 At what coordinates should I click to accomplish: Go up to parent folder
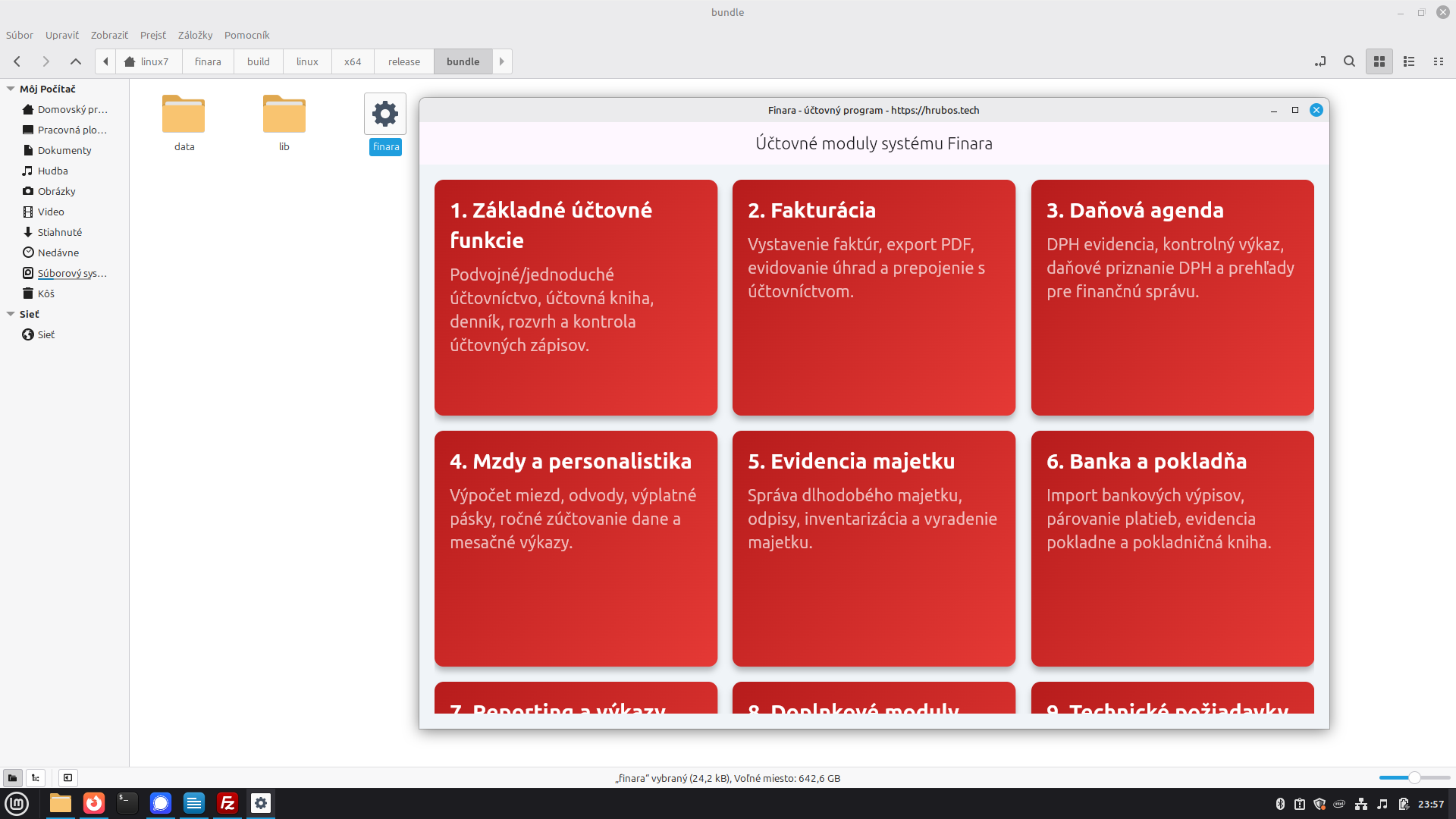click(x=75, y=61)
